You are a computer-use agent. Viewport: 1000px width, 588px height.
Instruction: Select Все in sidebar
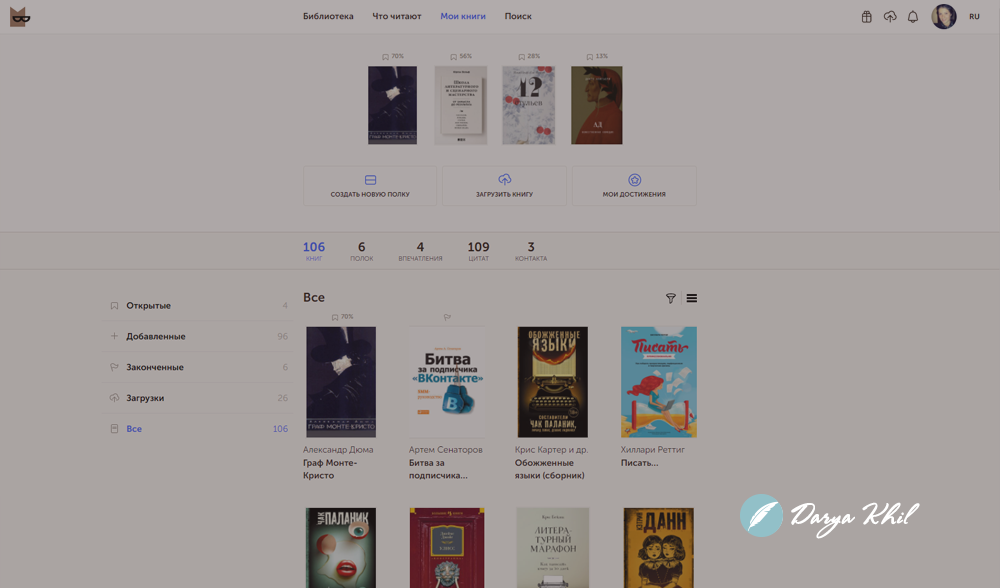click(x=198, y=429)
